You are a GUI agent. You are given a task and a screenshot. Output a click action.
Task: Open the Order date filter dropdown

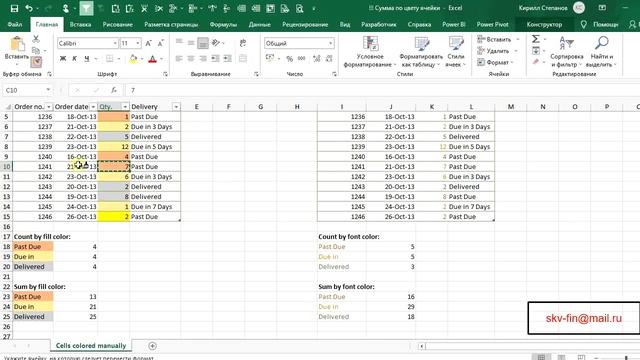click(x=93, y=107)
